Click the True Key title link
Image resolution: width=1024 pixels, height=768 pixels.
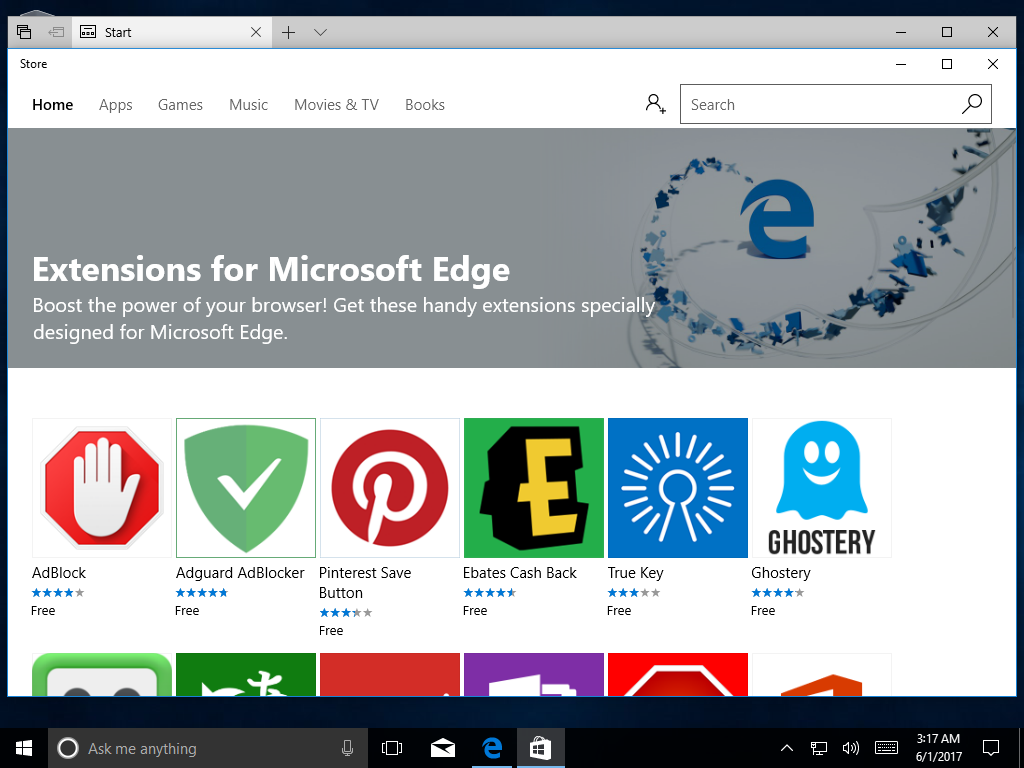coord(635,573)
